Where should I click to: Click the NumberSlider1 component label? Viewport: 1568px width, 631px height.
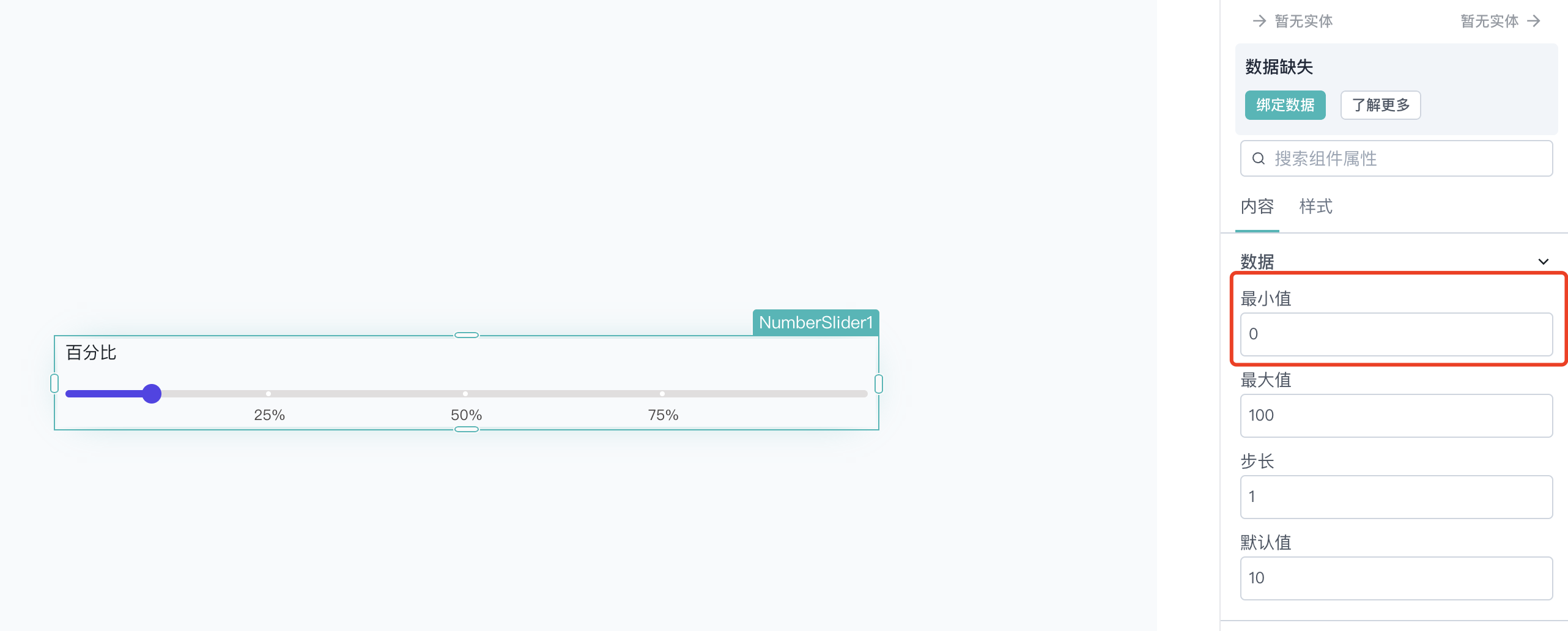click(x=816, y=322)
